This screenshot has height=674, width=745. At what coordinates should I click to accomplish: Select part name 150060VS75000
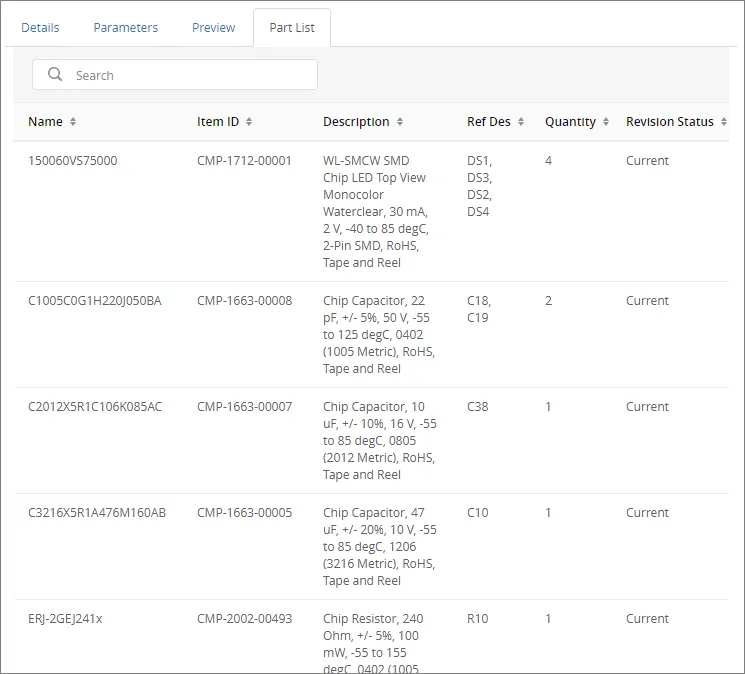coord(73,161)
